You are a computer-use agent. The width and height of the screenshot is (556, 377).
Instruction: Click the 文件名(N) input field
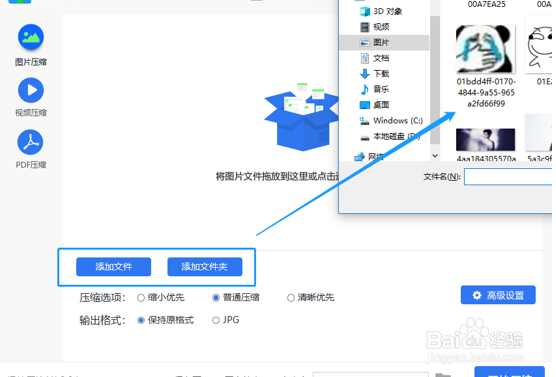coord(508,177)
